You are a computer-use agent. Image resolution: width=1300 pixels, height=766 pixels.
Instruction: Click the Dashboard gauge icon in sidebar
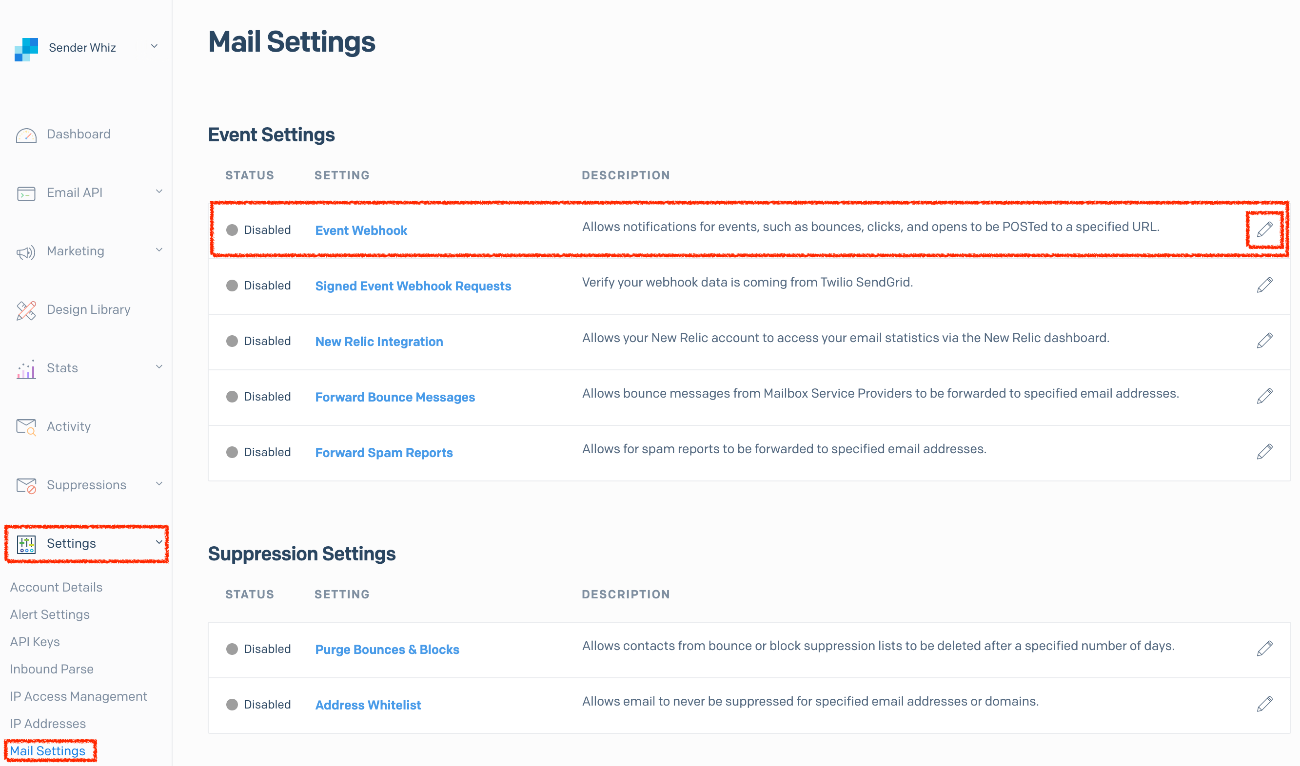click(x=27, y=135)
